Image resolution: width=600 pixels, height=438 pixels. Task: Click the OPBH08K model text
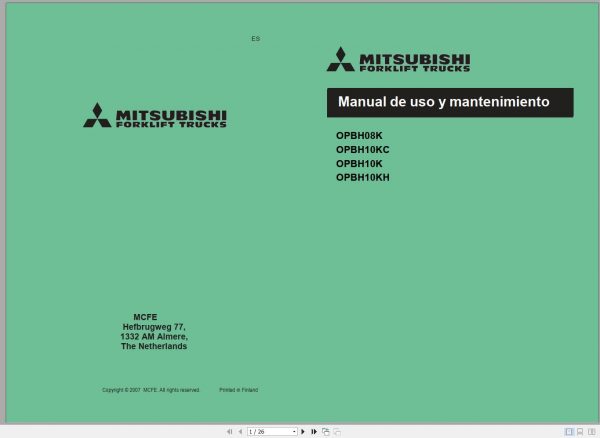coord(359,135)
